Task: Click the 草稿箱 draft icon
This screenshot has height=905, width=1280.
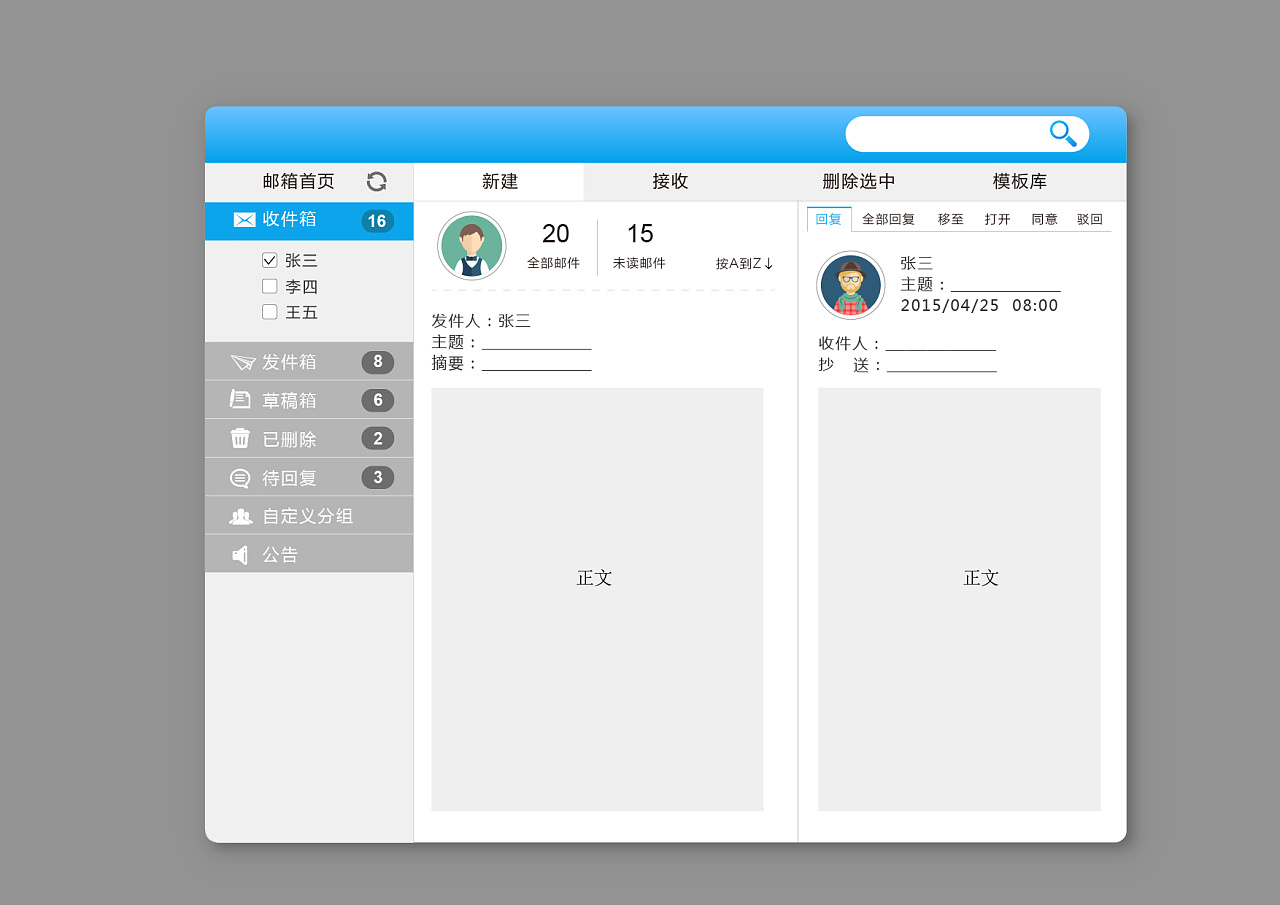Action: coord(240,399)
